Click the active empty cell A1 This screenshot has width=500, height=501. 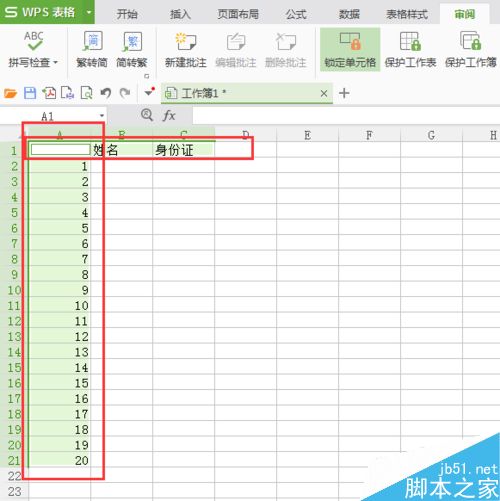[60, 150]
